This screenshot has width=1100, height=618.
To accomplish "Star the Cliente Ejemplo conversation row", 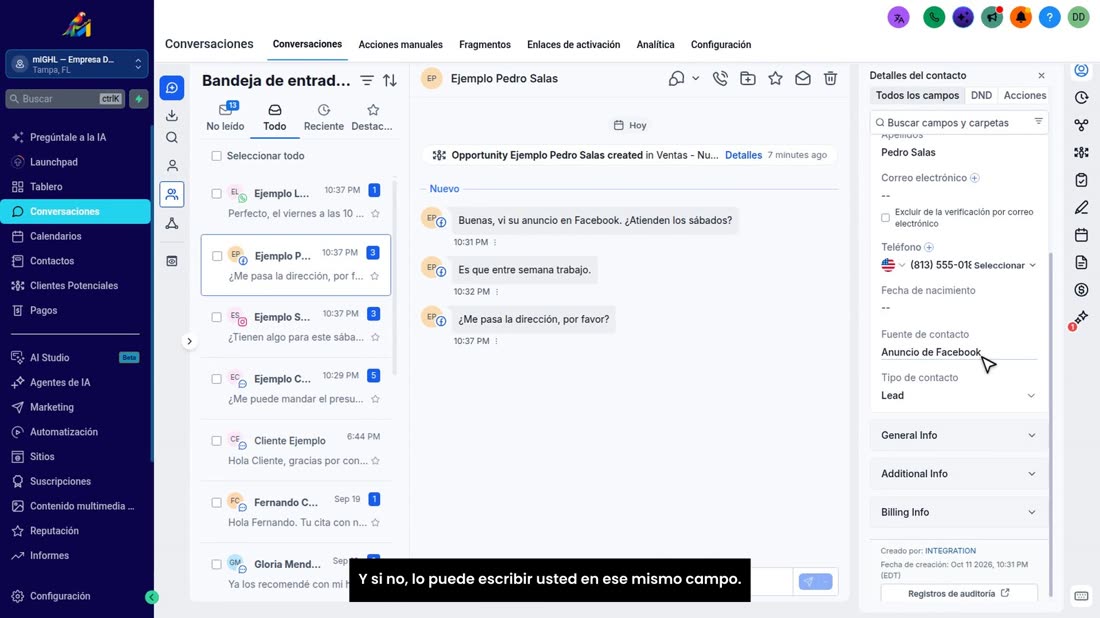I will [375, 461].
